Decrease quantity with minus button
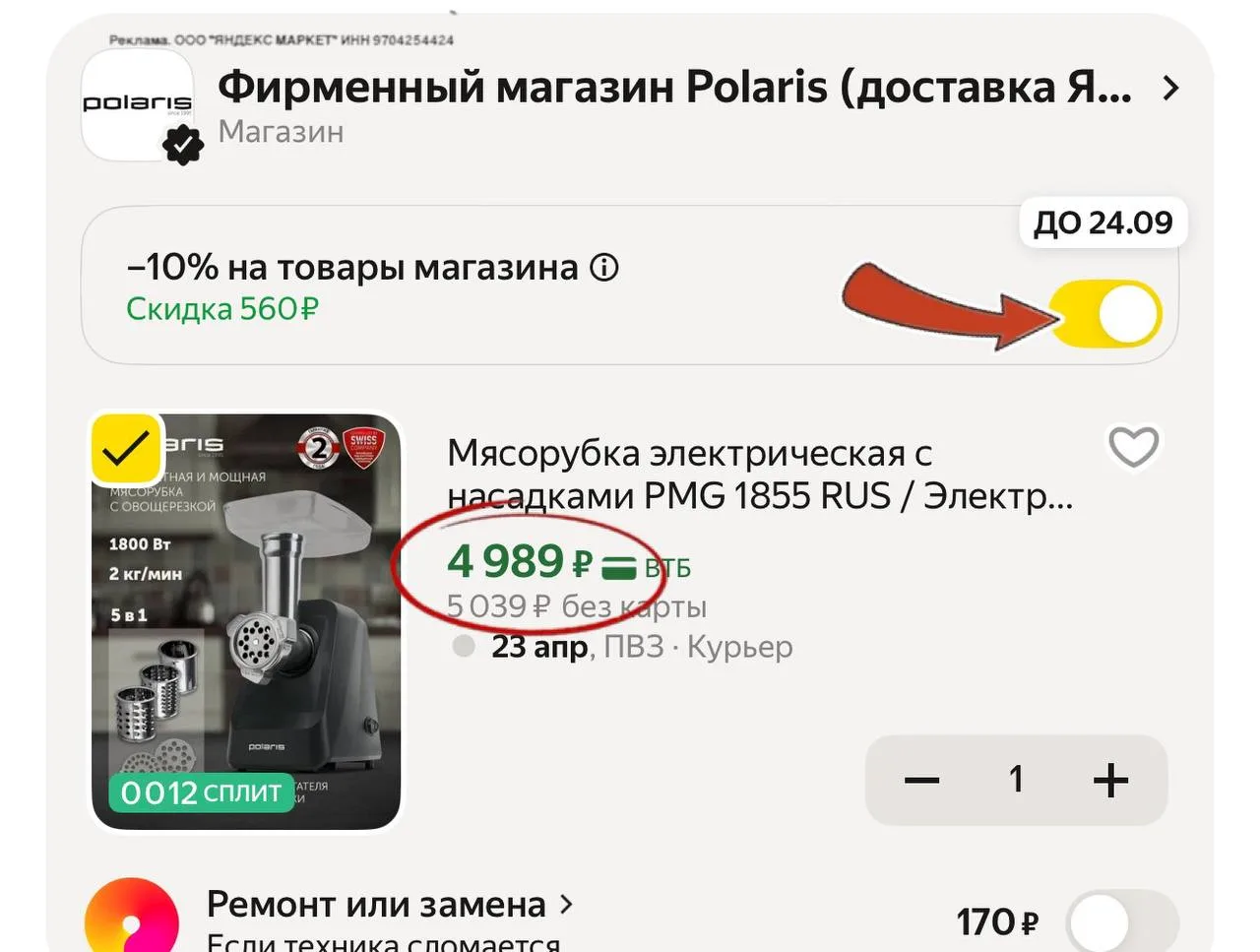Image resolution: width=1260 pixels, height=952 pixels. [921, 781]
